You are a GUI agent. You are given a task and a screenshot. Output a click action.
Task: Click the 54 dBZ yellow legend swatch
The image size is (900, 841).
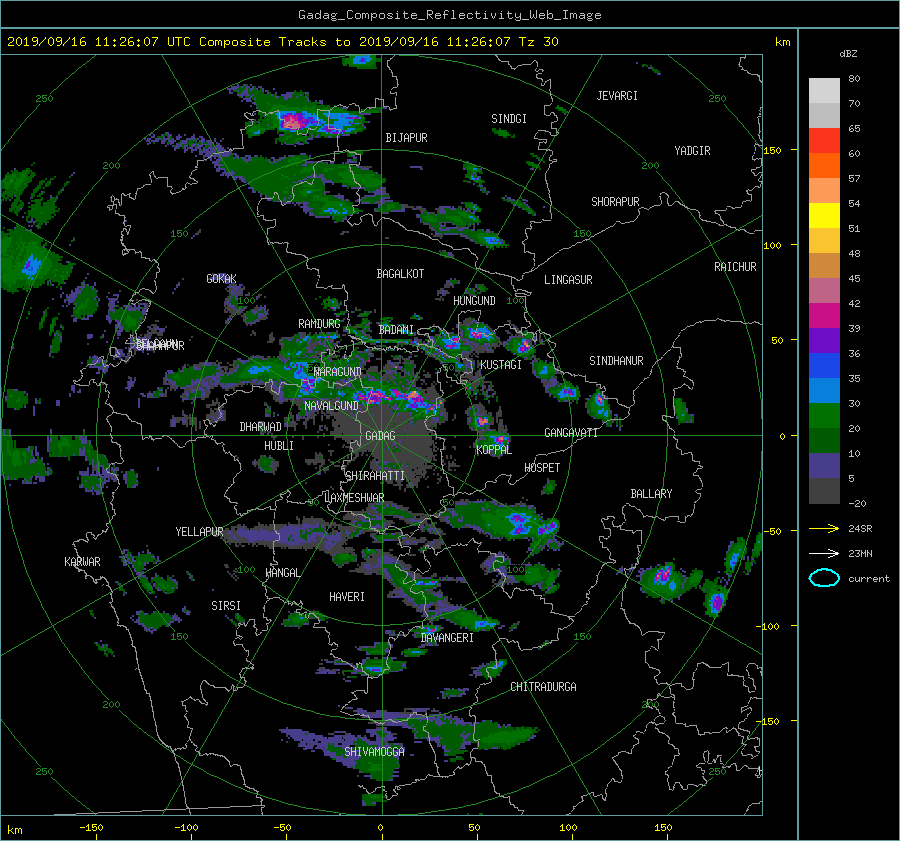click(x=824, y=216)
